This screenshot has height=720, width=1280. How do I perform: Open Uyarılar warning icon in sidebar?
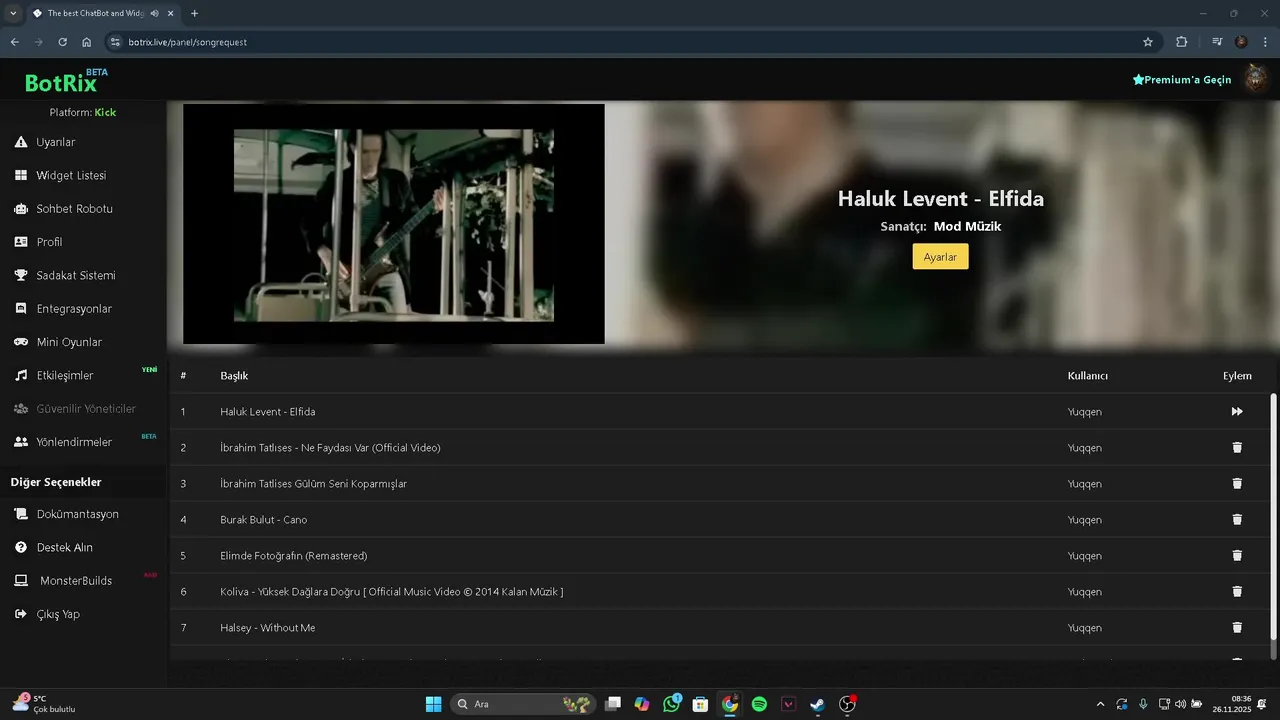(x=21, y=142)
